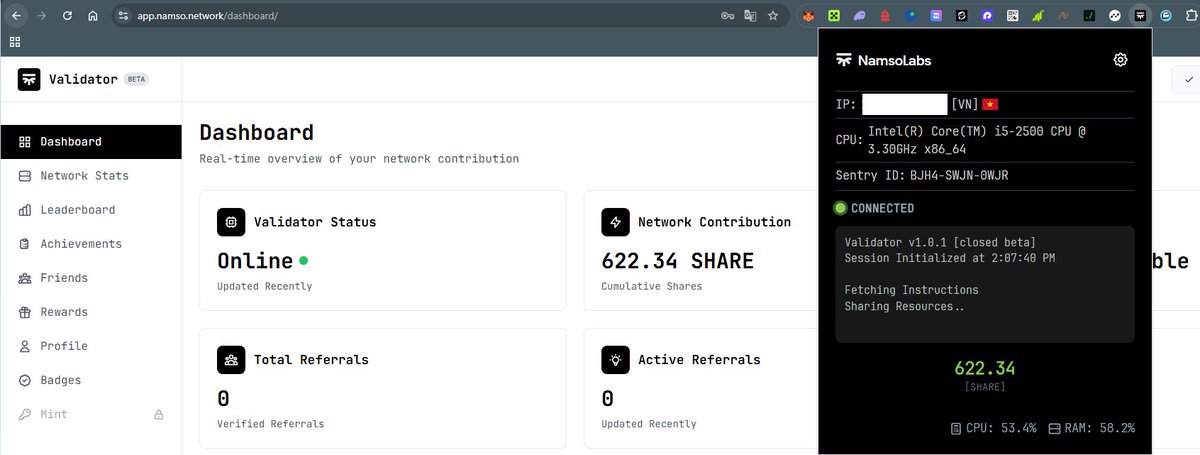Click the Network Contribution lightning icon

[x=615, y=222]
